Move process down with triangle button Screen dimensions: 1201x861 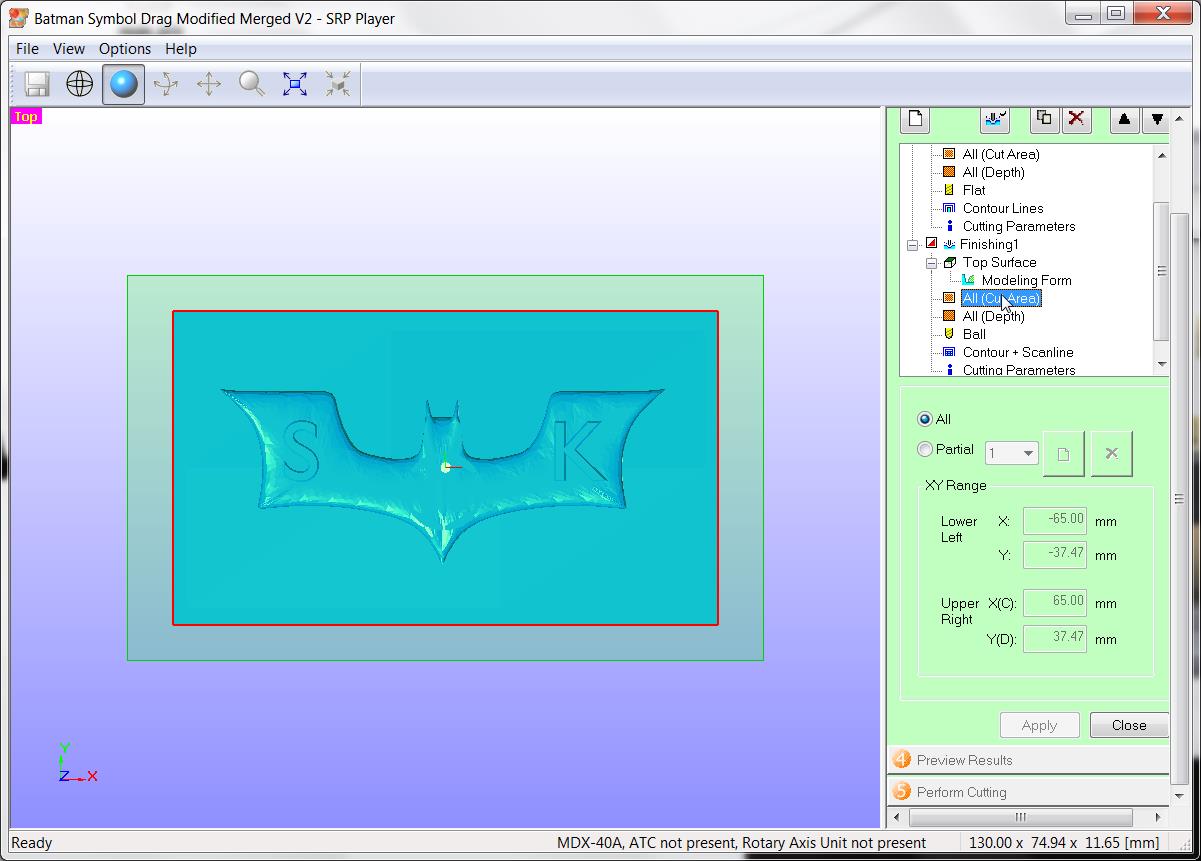(x=1156, y=119)
